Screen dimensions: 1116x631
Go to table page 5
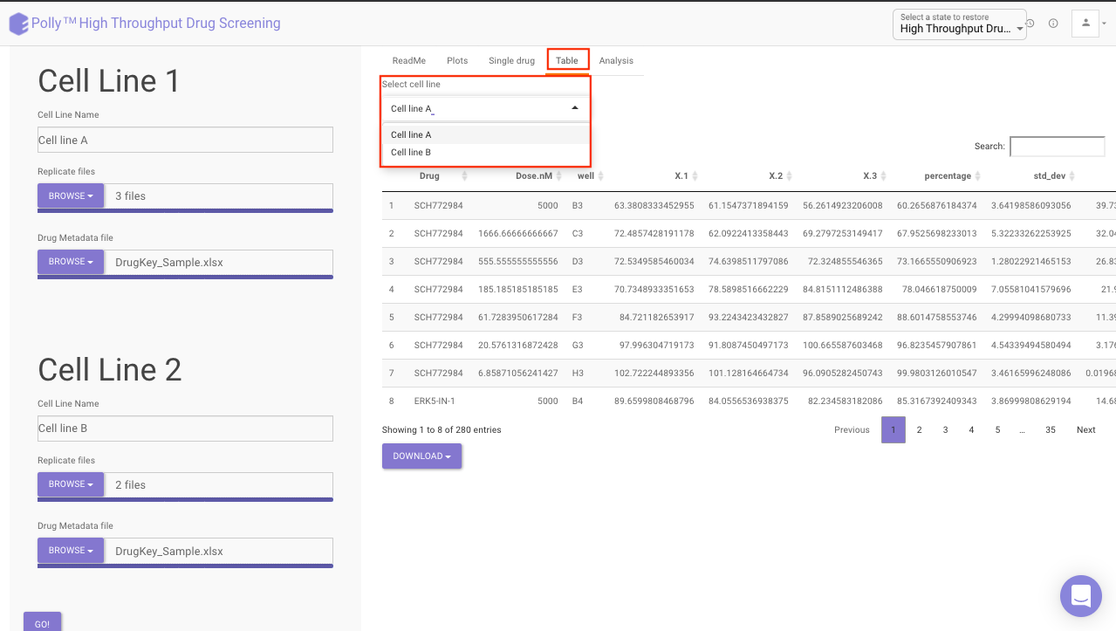(998, 430)
